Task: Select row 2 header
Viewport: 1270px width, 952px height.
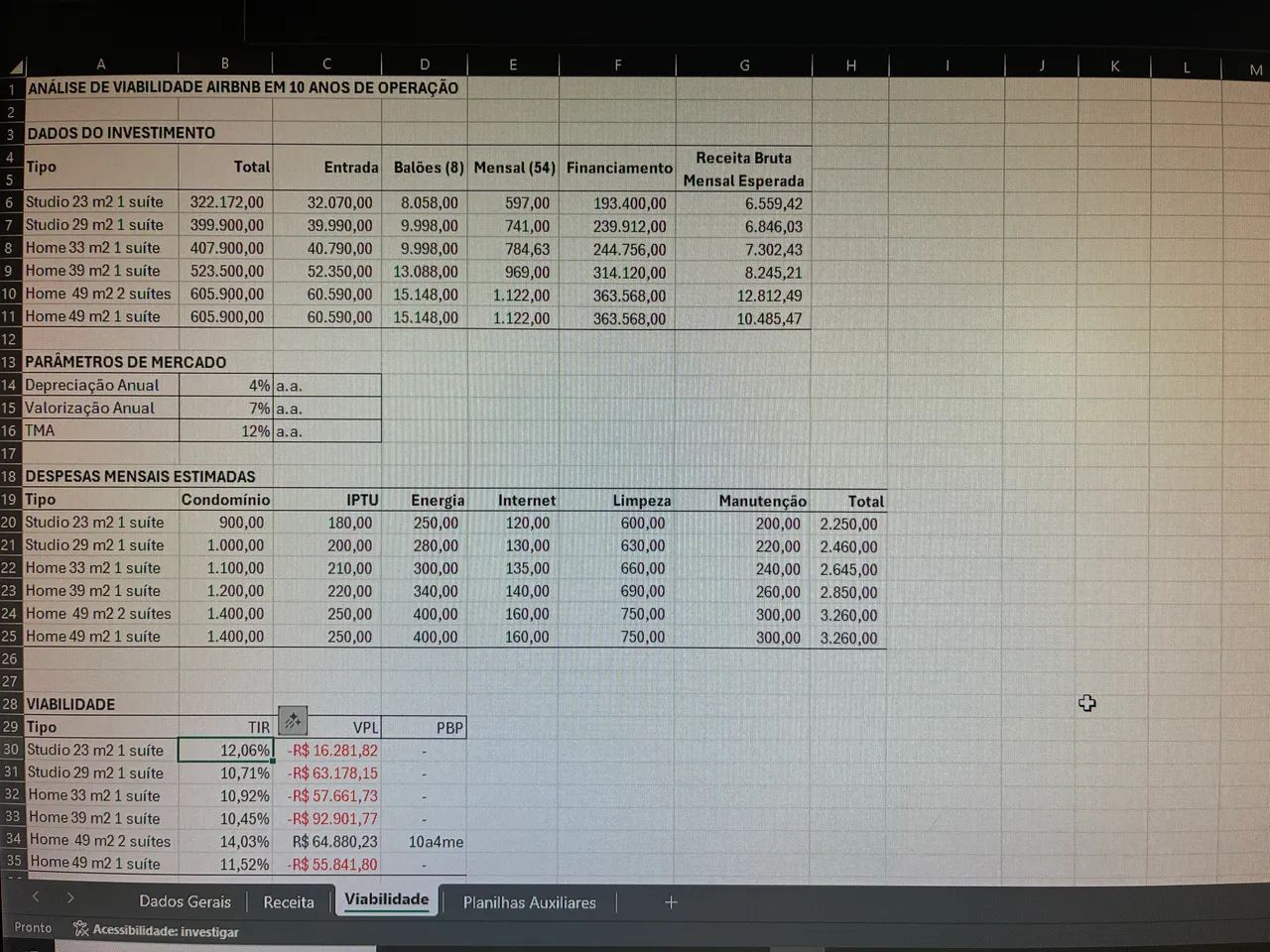Action: tap(11, 111)
